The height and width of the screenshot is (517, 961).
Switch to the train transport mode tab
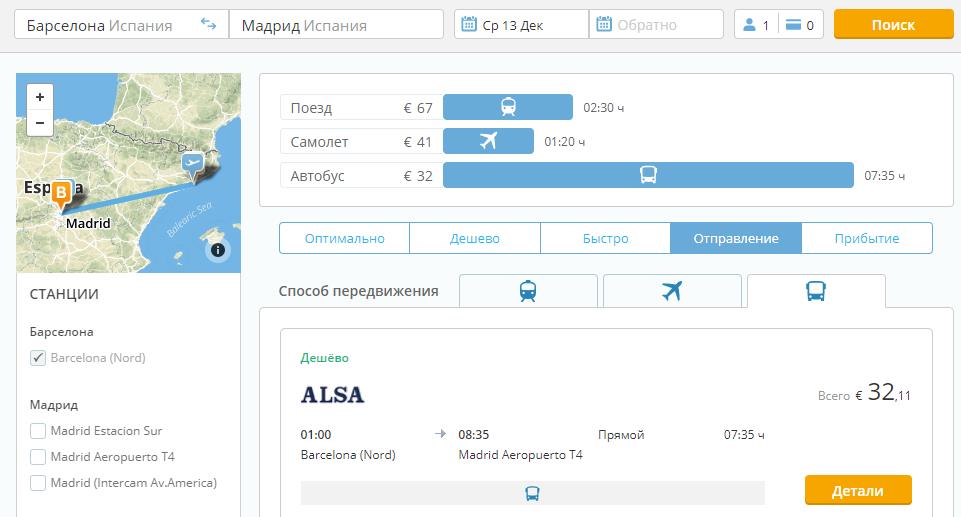[x=528, y=291]
